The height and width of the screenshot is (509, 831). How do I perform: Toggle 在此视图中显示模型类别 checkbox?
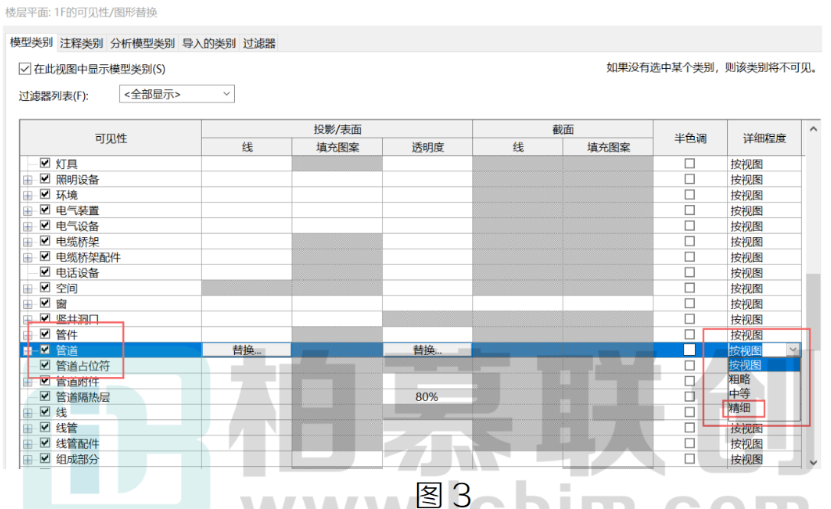coord(25,69)
